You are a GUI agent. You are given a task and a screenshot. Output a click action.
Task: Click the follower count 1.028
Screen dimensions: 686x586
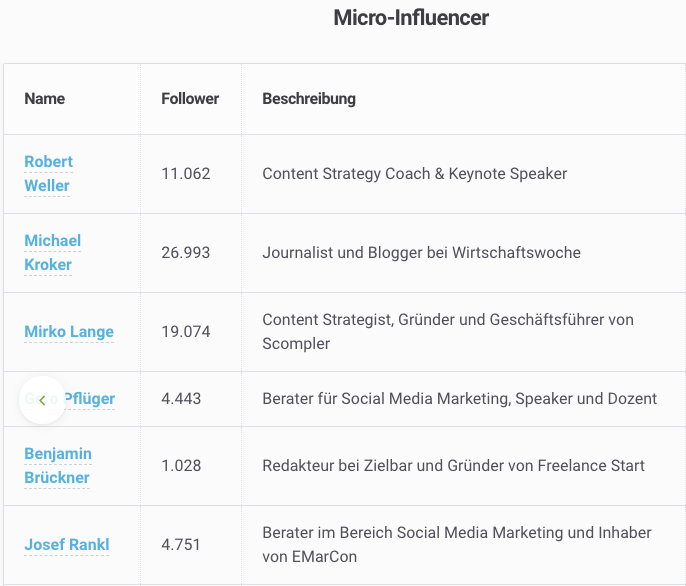coord(181,466)
